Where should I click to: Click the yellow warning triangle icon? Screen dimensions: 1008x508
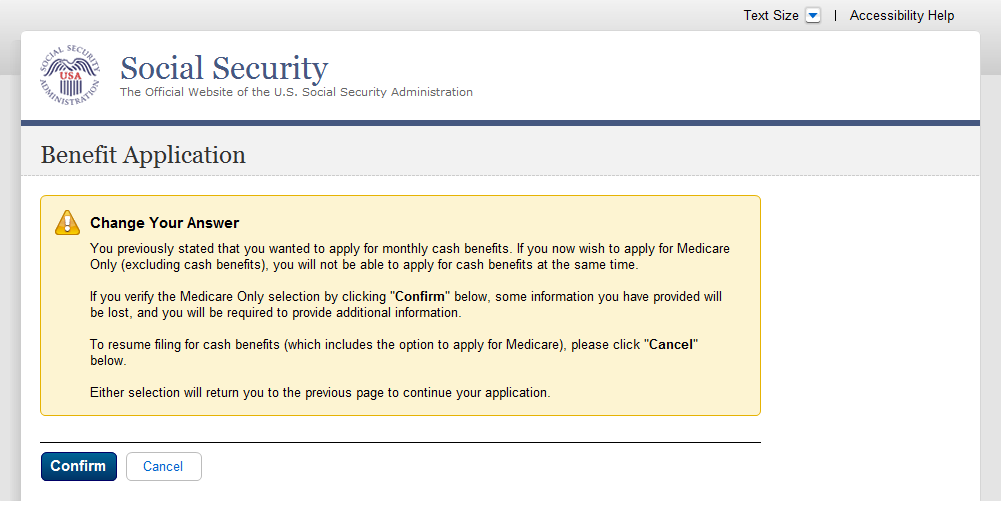(x=68, y=222)
